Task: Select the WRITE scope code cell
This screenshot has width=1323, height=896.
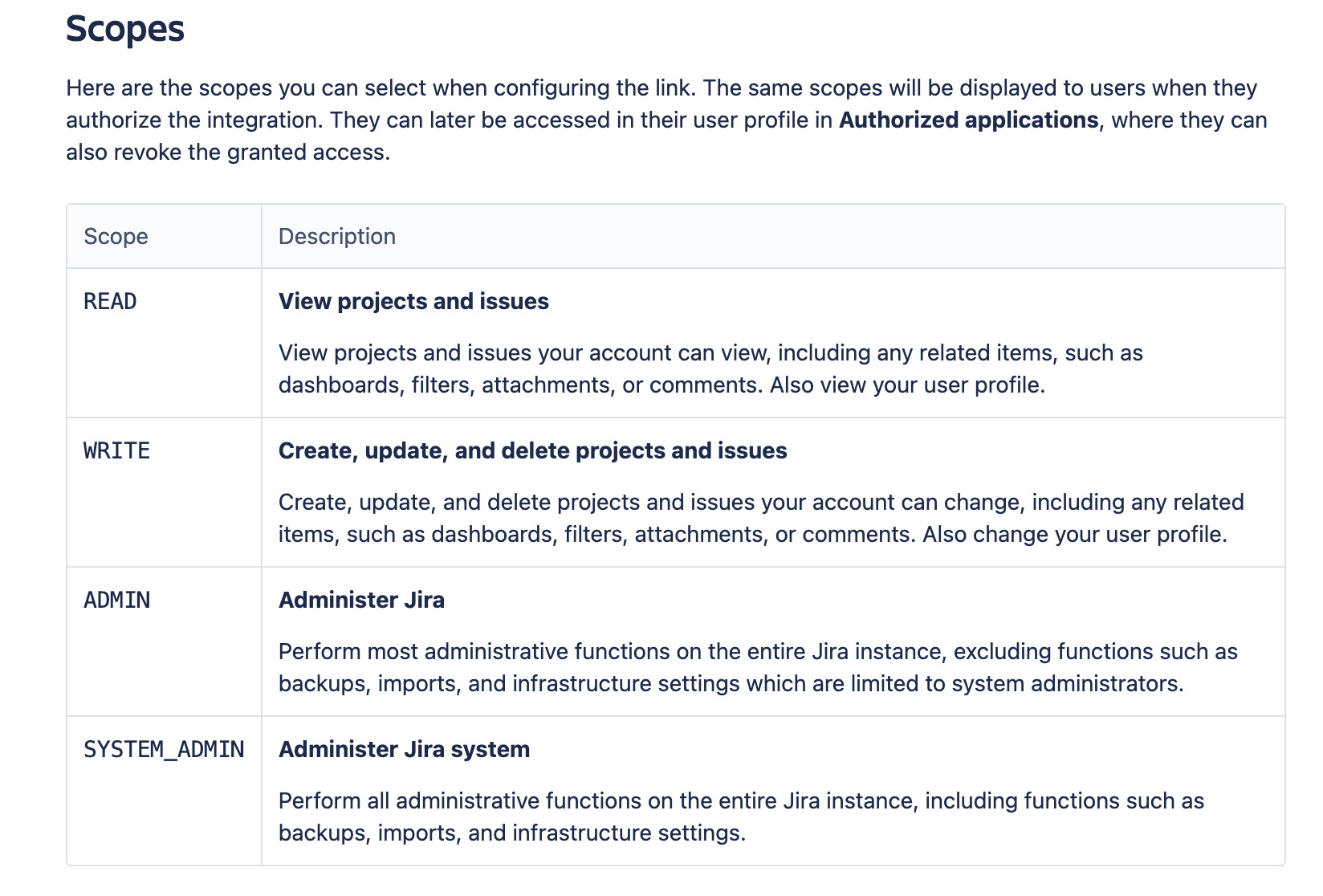Action: coord(116,451)
